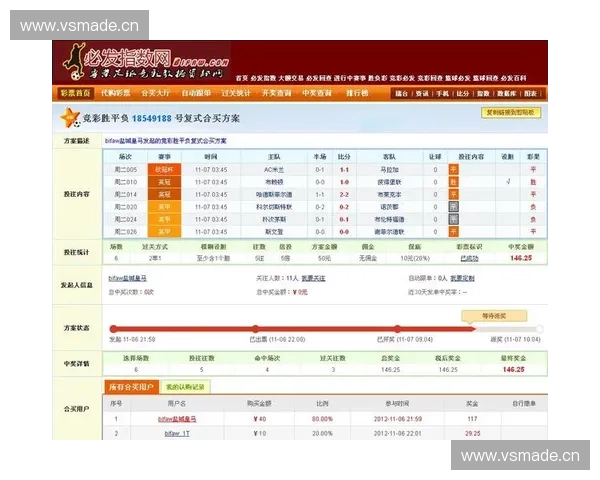Open the 彩票首页 lottery home tab

(75, 93)
